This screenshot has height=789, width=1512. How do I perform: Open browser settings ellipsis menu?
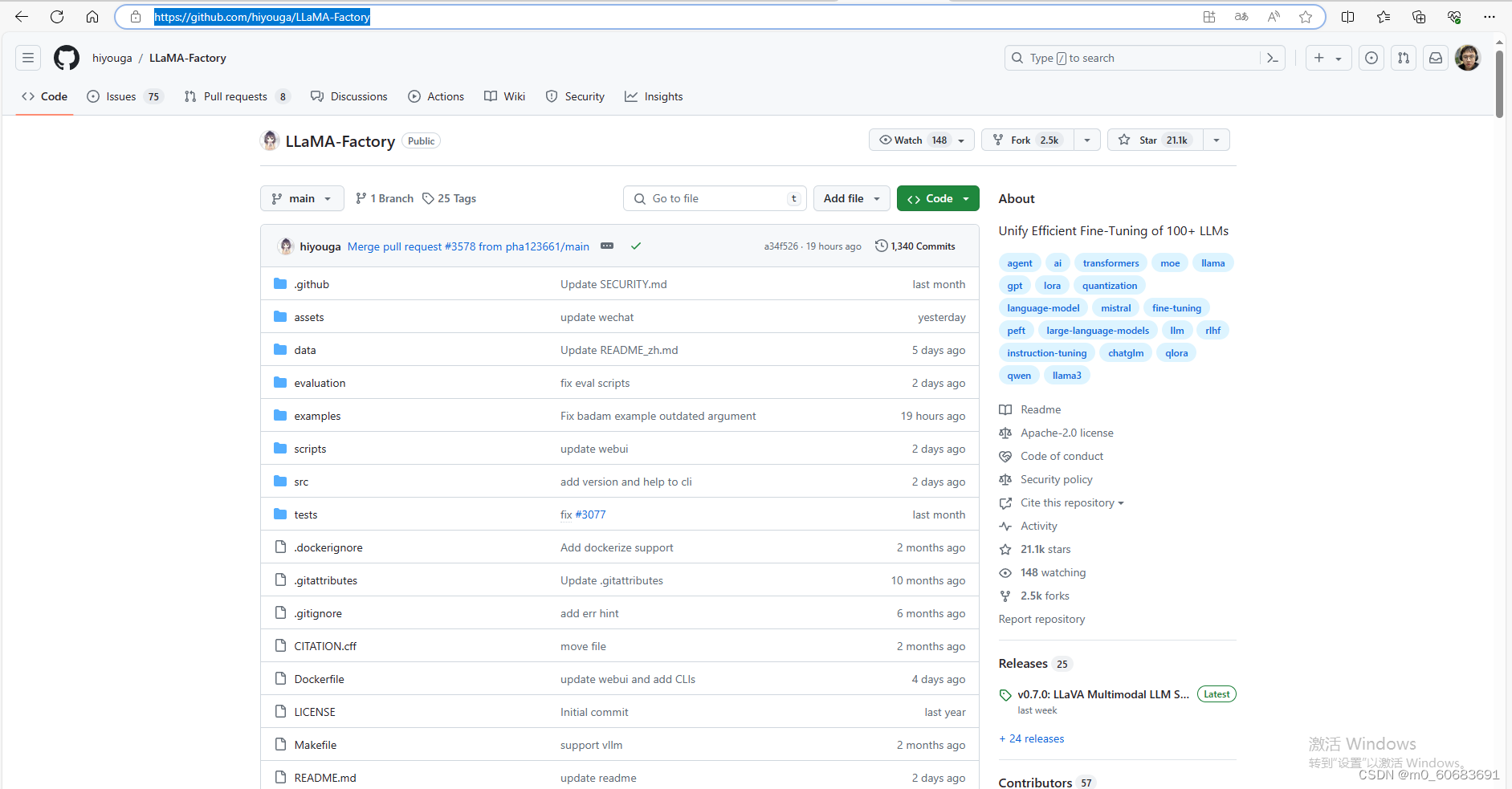pyautogui.click(x=1490, y=17)
